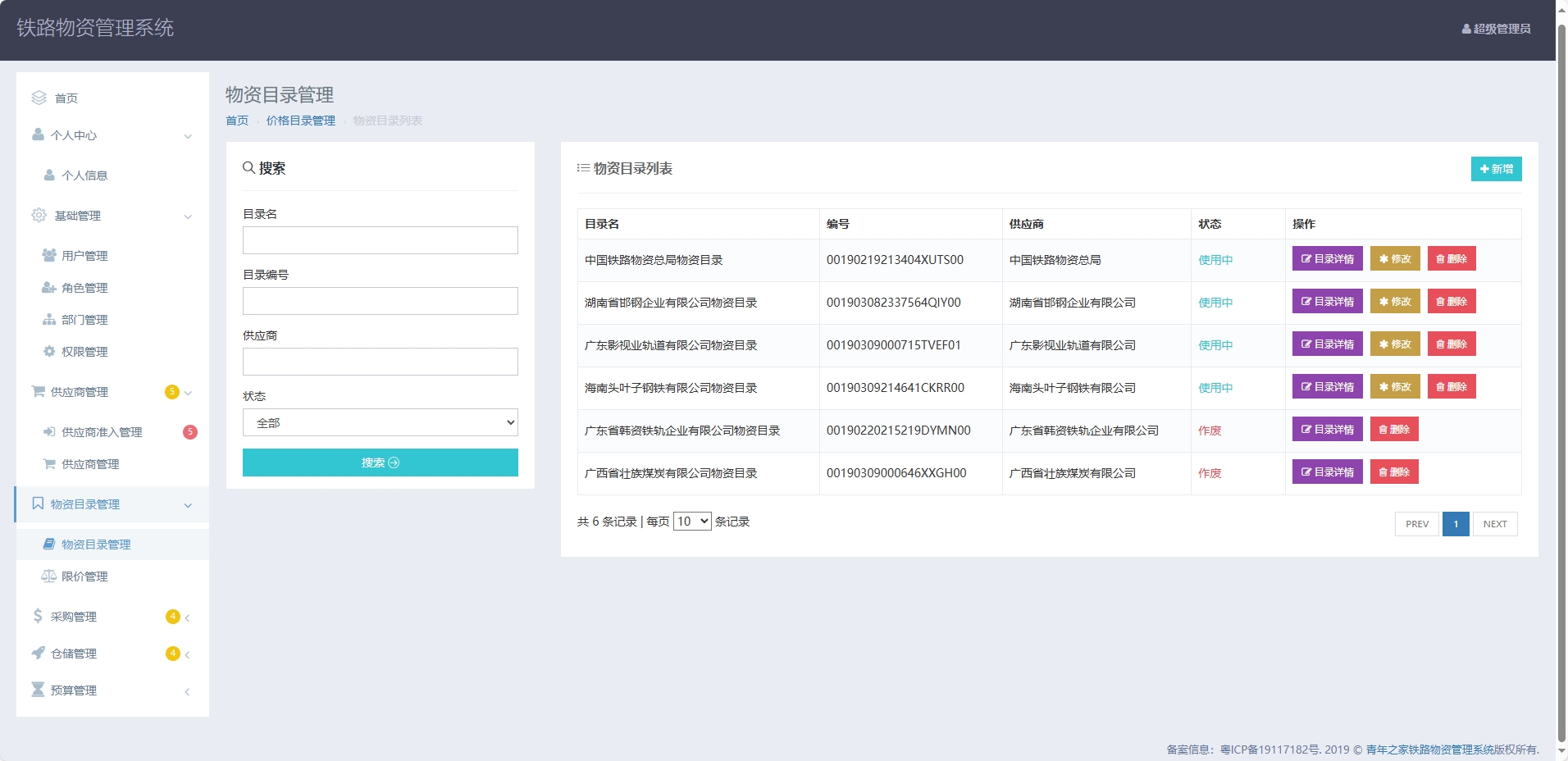Delete the 广西省壮族煤炭 catalog row

1393,472
